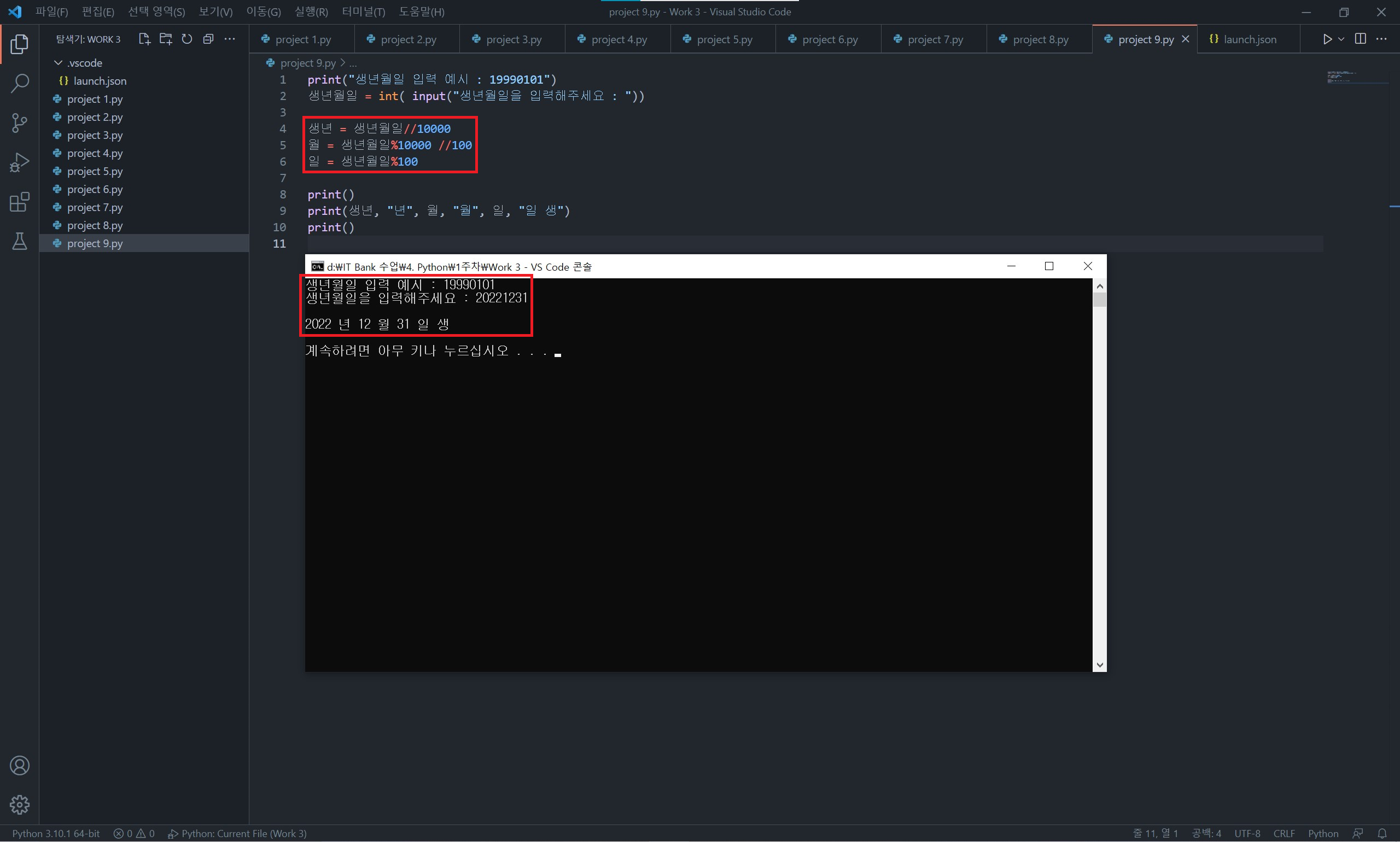Open the notifications bell in status bar

(x=1382, y=833)
